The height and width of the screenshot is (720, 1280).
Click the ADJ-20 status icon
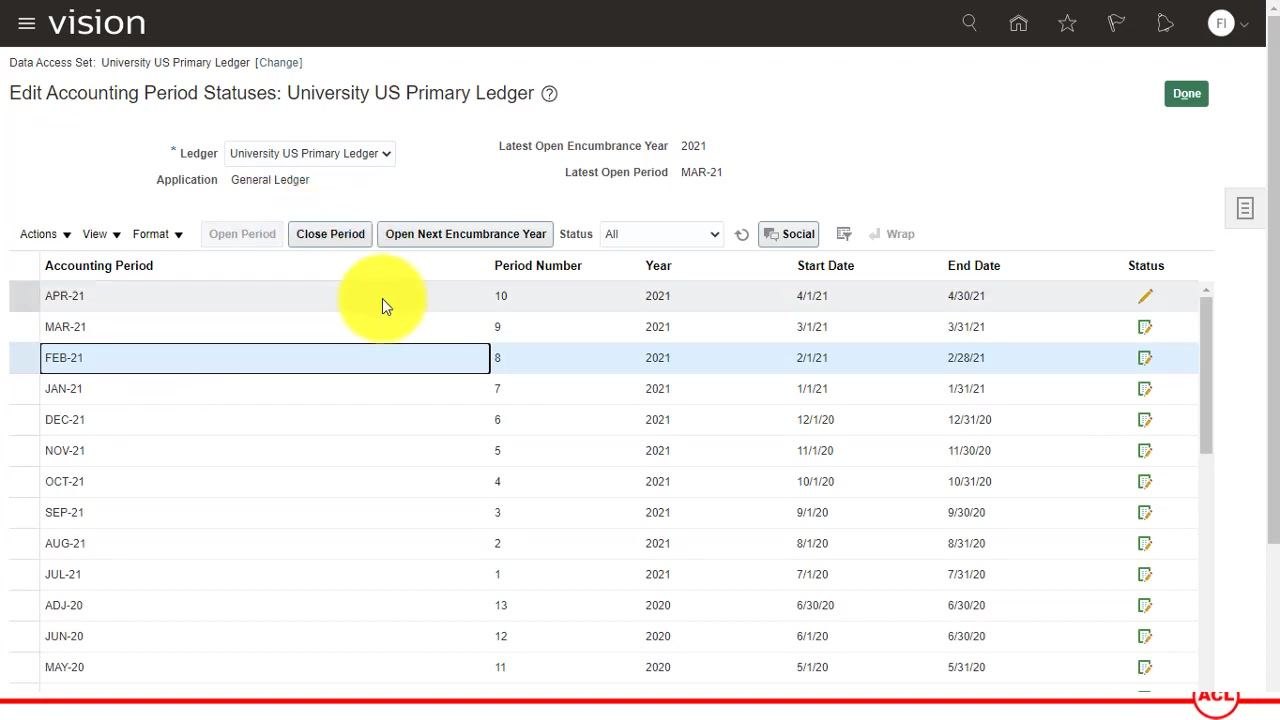click(x=1145, y=606)
